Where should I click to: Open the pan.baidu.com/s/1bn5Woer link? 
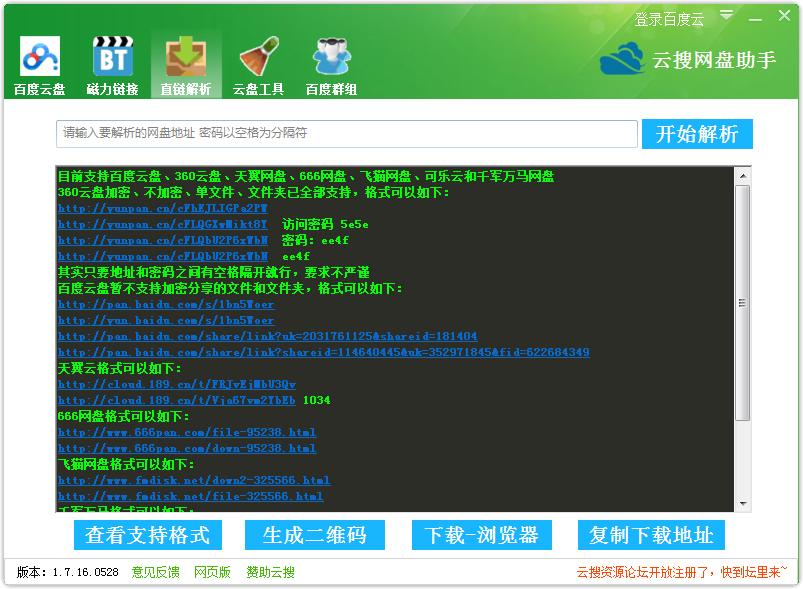[x=166, y=304]
